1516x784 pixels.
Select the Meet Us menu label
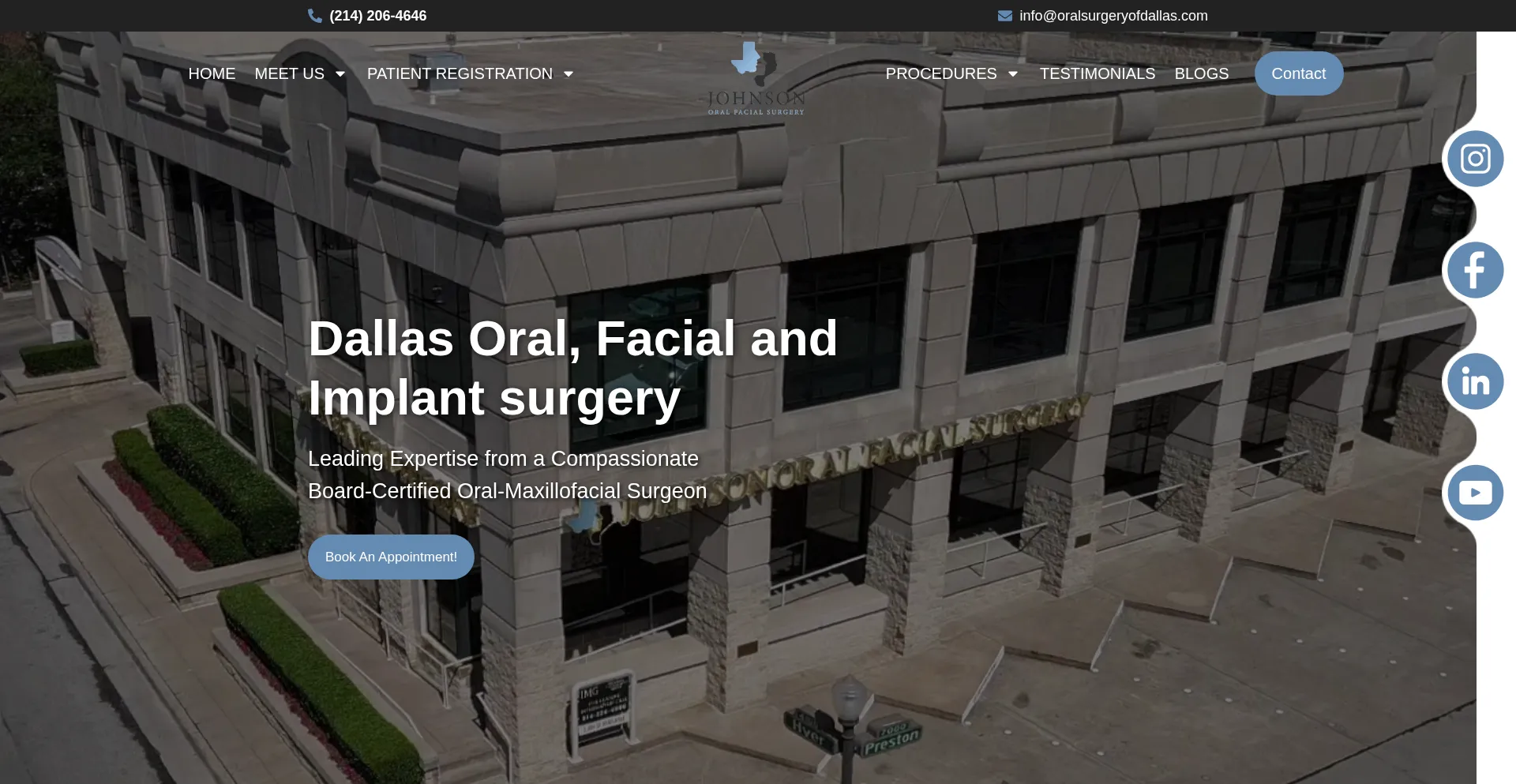289,73
